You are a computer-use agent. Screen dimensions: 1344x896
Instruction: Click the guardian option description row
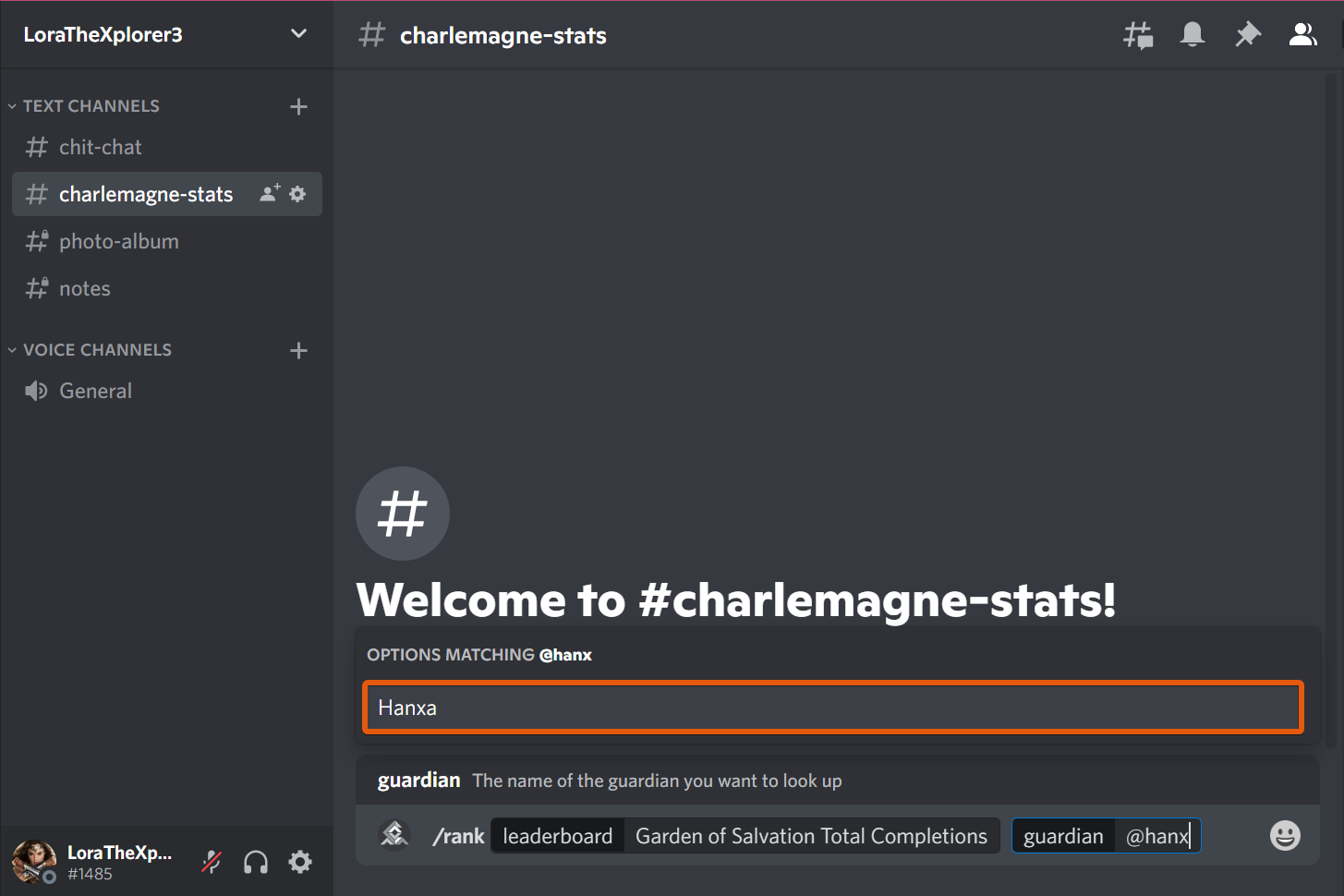(837, 781)
